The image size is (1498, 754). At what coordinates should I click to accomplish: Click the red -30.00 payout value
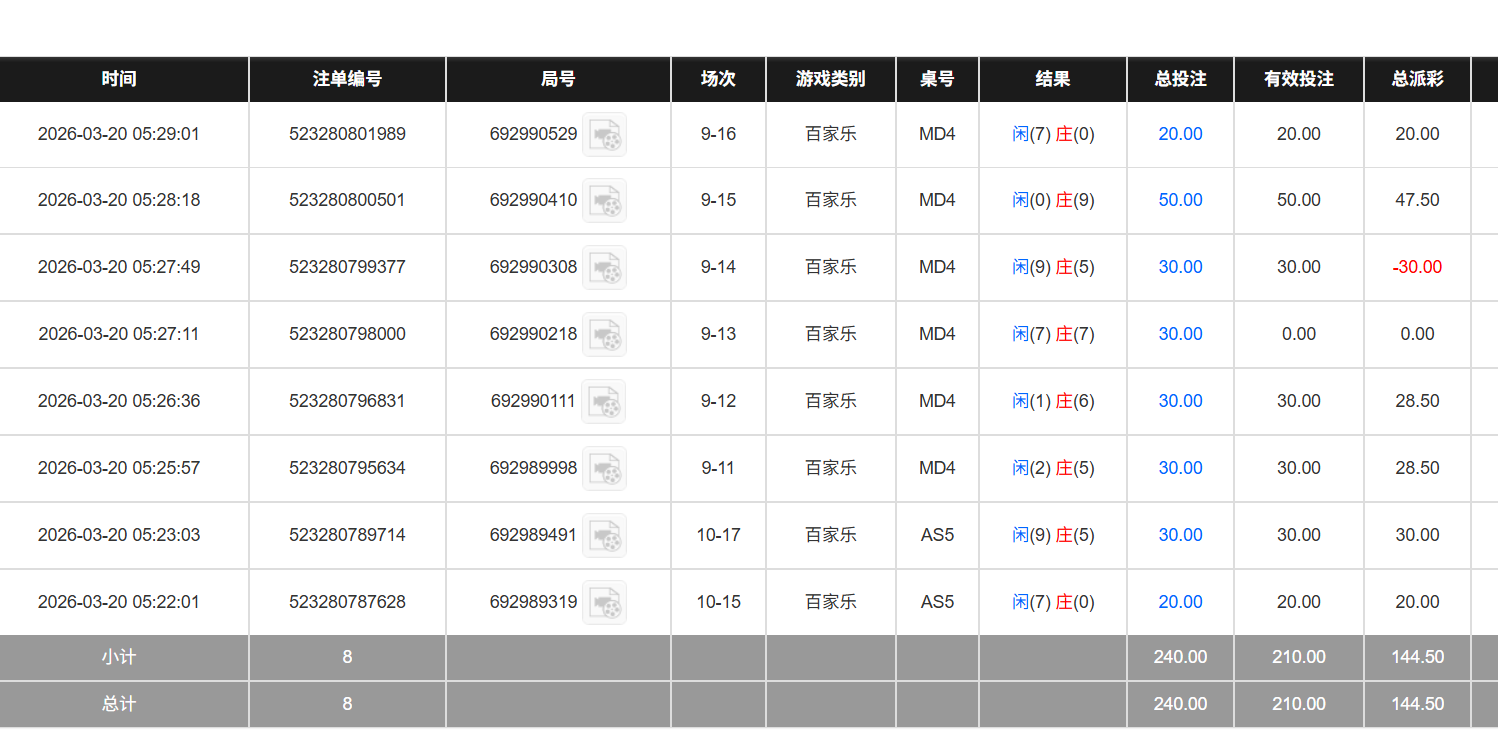click(x=1417, y=267)
